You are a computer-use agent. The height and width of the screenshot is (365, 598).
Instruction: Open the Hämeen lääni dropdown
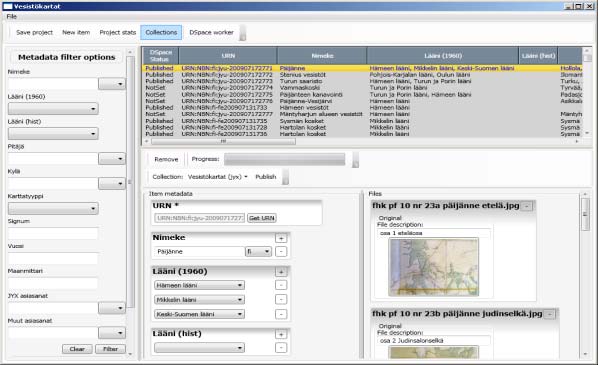199,285
